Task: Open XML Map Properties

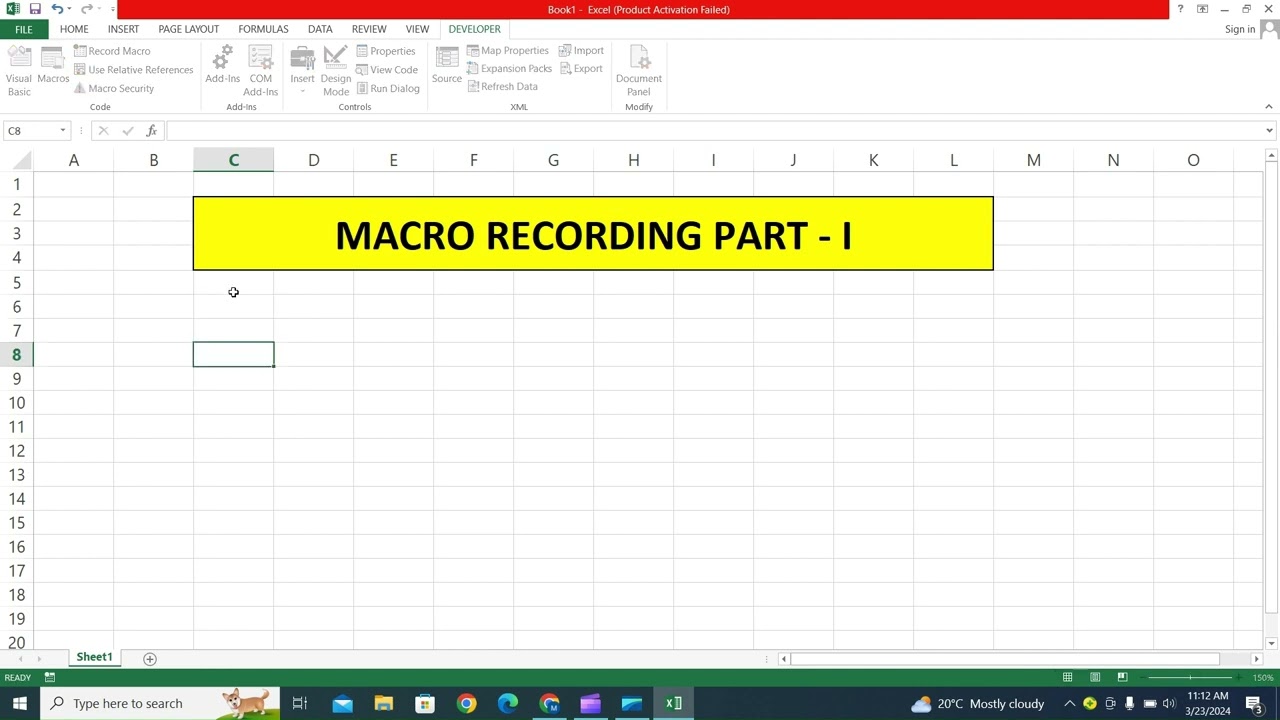Action: click(x=507, y=50)
